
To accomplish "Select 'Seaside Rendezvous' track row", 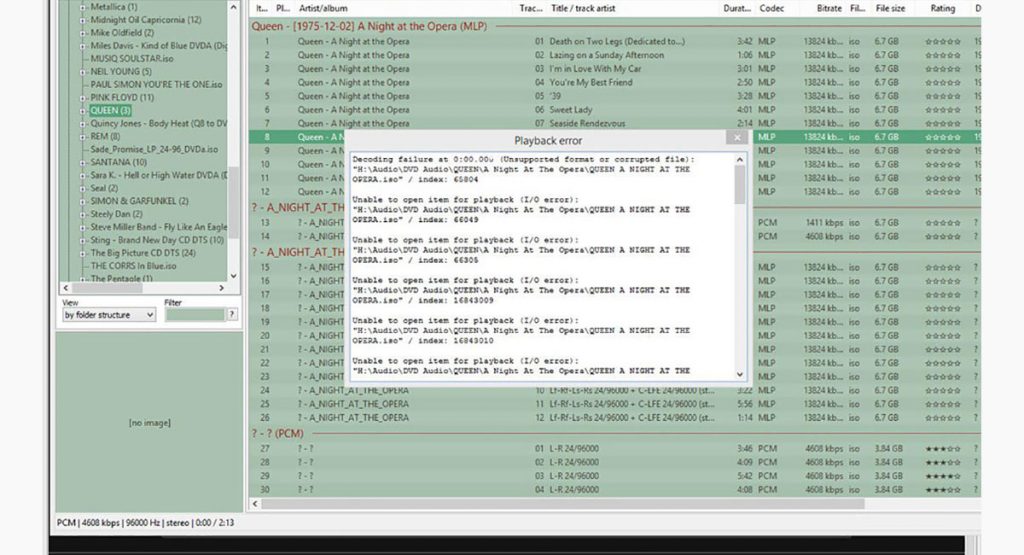I will (614, 123).
